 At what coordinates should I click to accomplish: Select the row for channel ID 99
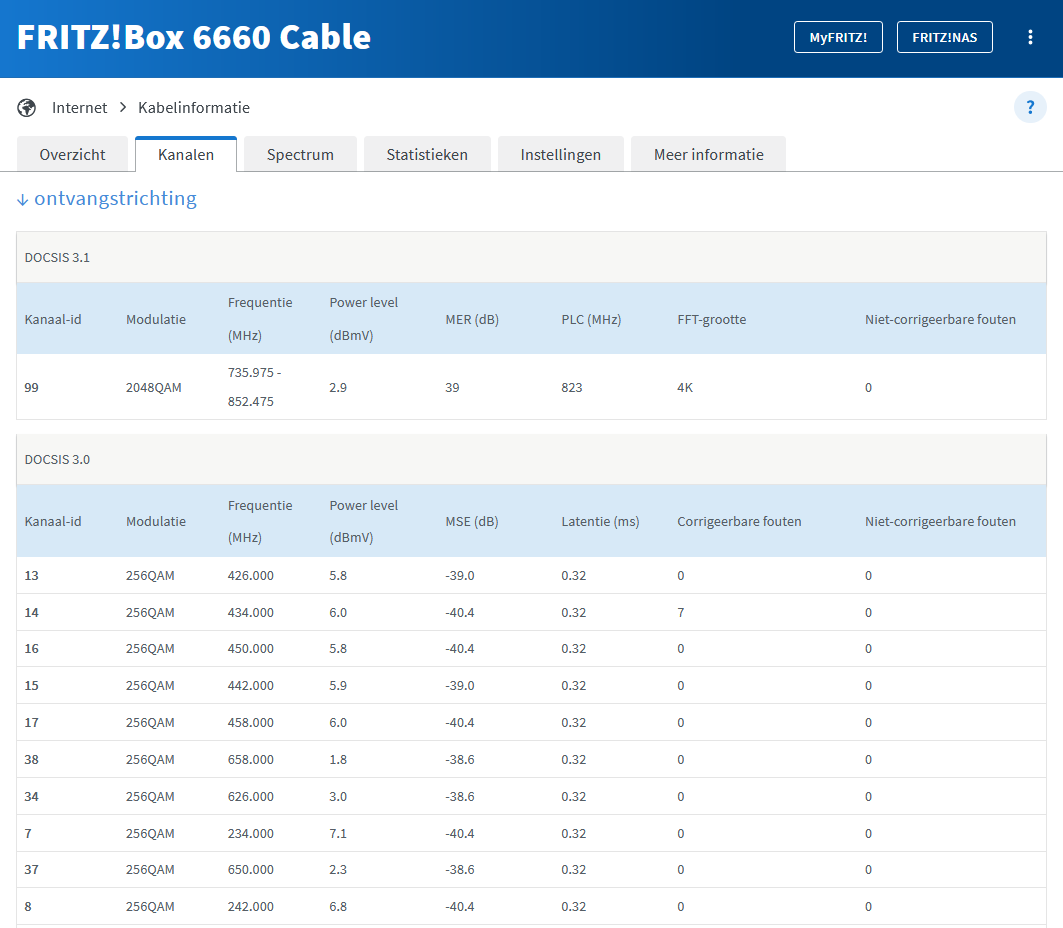(x=32, y=387)
